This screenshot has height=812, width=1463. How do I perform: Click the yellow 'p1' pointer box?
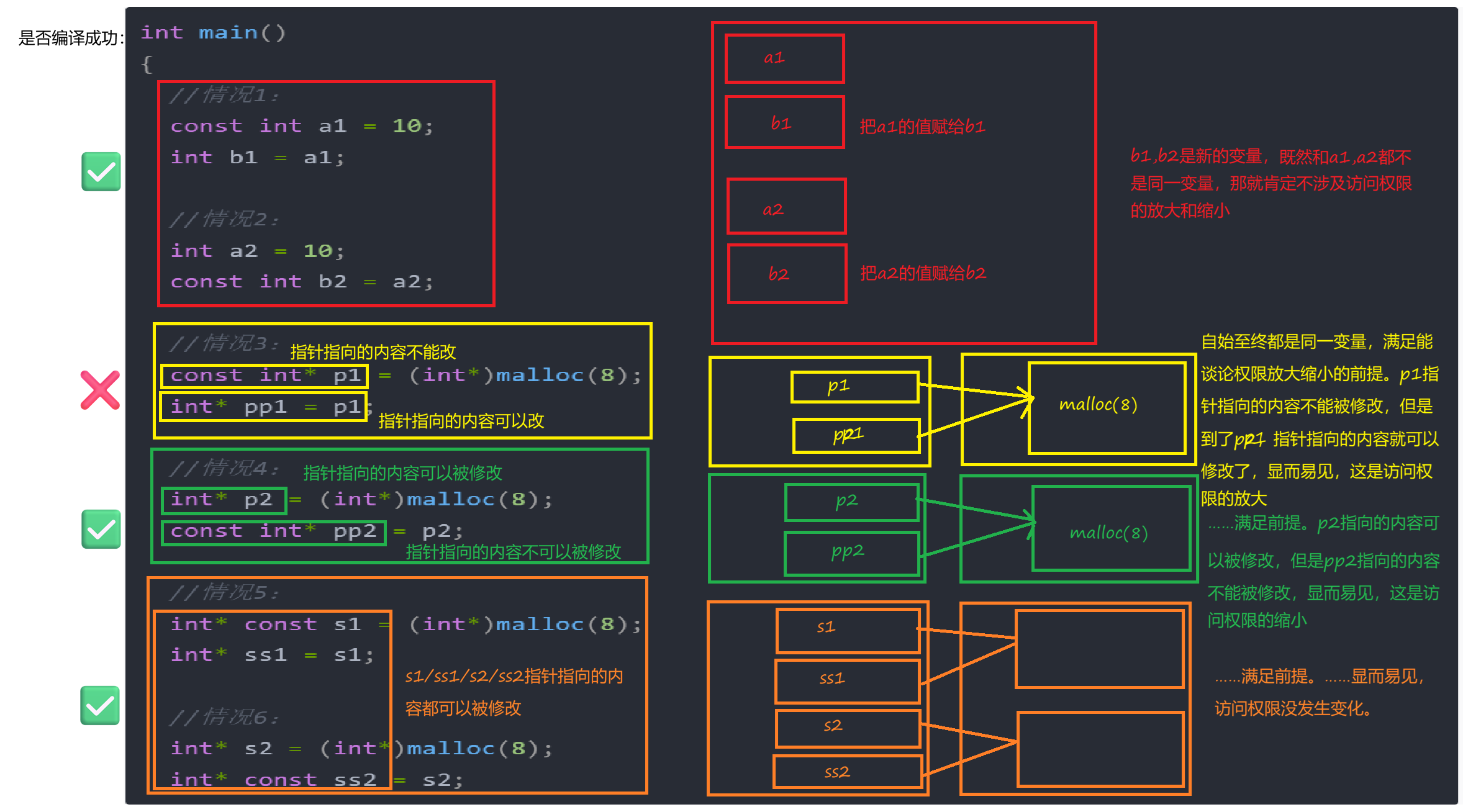[x=855, y=387]
